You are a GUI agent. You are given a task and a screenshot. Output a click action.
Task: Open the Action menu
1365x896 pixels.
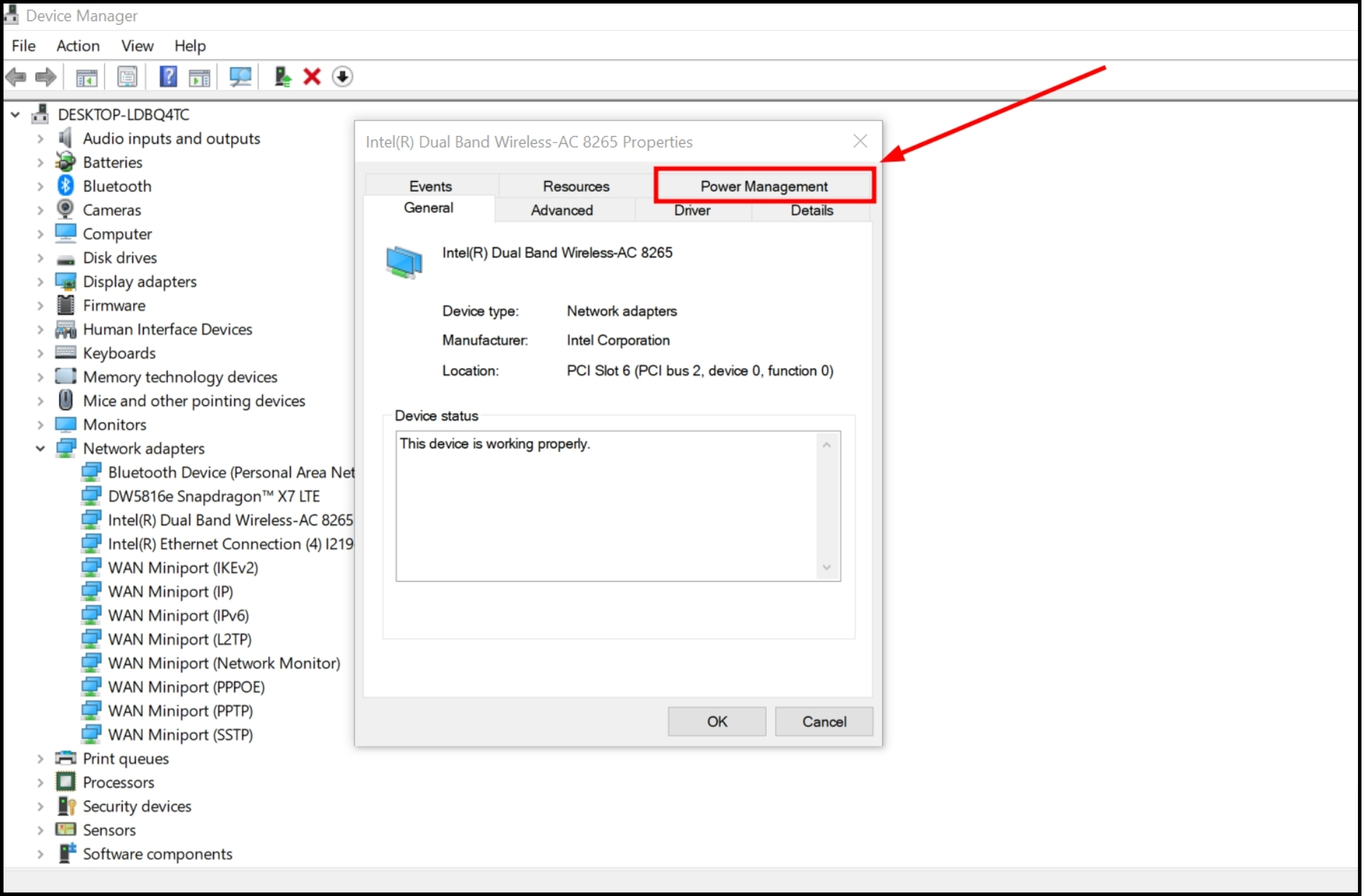(x=77, y=45)
